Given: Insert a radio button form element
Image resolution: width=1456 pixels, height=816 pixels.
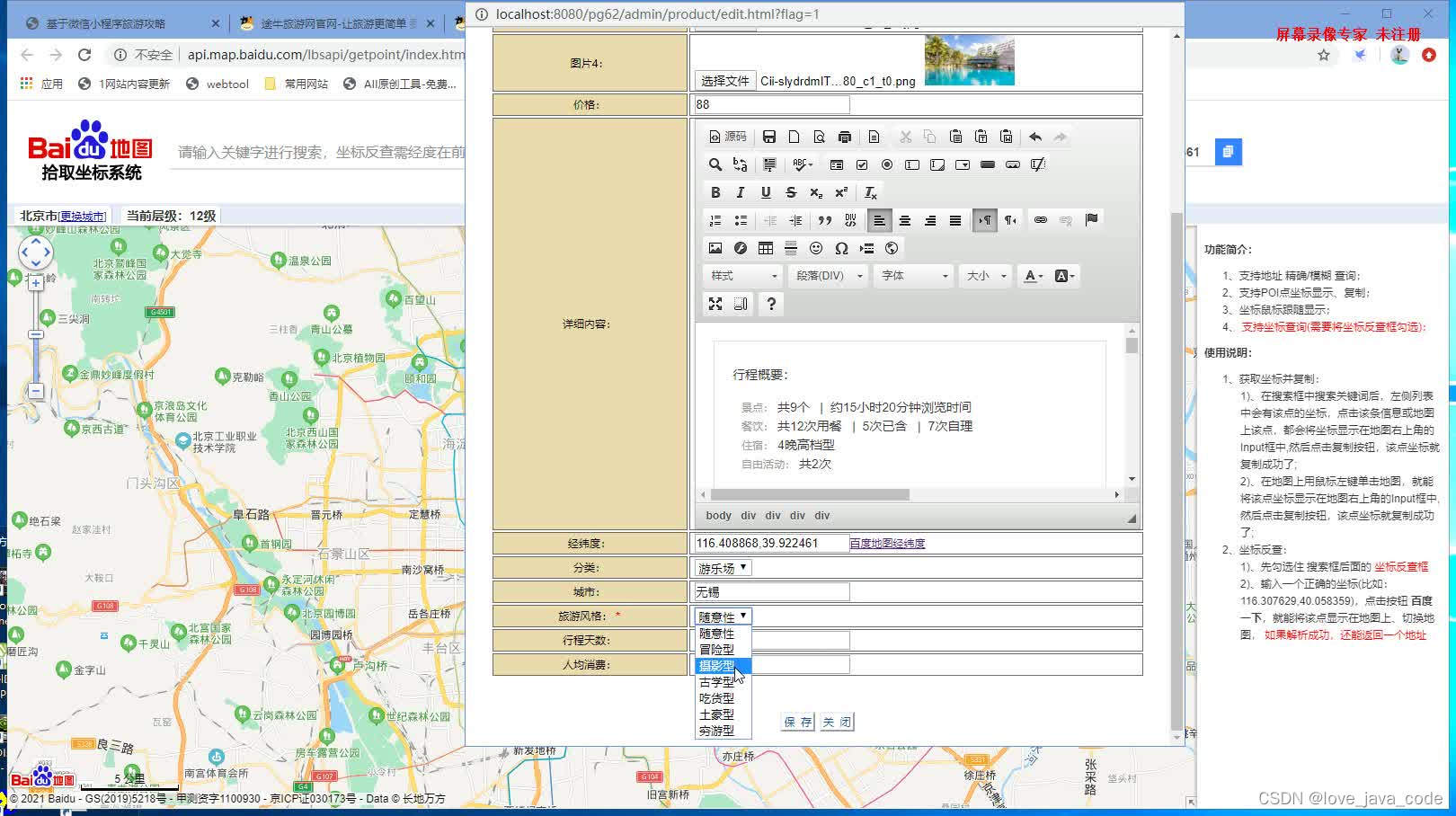Looking at the screenshot, I should [887, 164].
